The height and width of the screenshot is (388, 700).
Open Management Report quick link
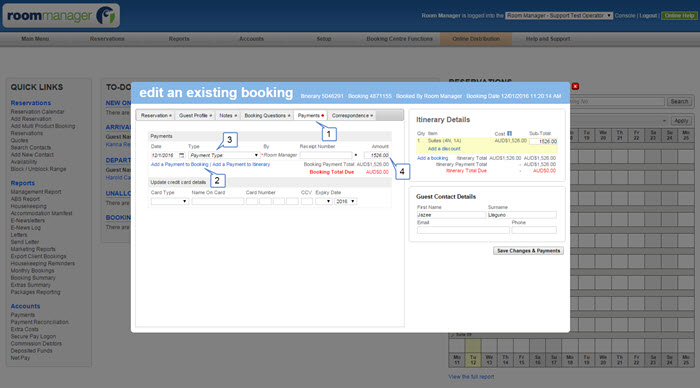(x=36, y=192)
